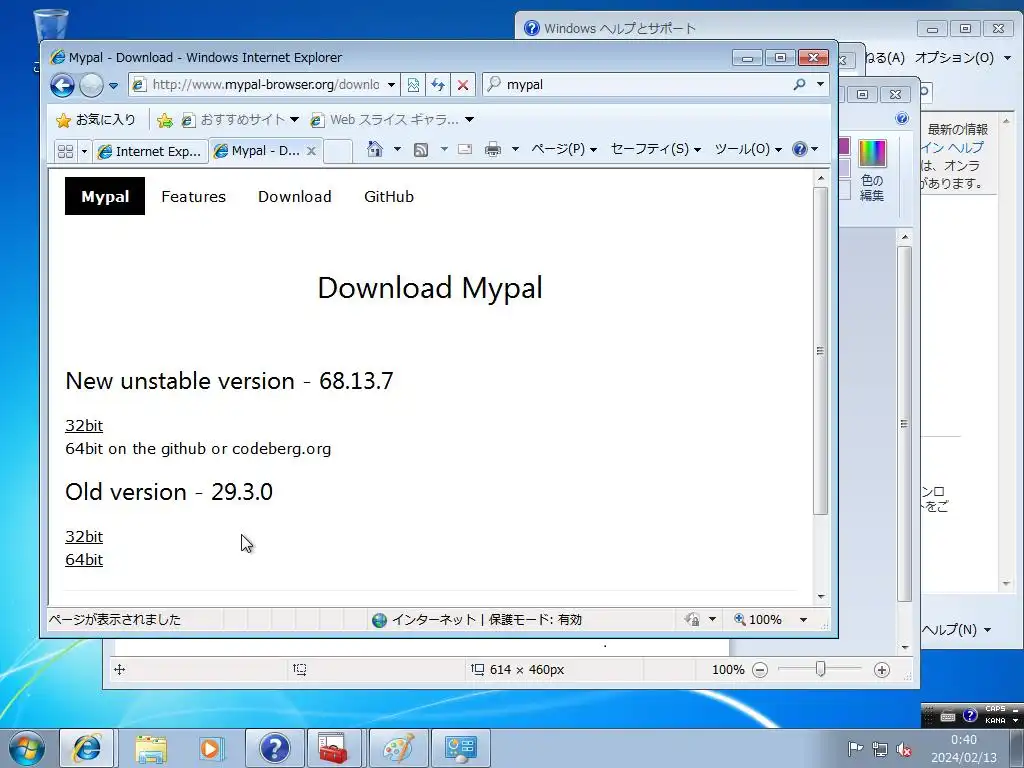Click the search magnifier button

799,84
